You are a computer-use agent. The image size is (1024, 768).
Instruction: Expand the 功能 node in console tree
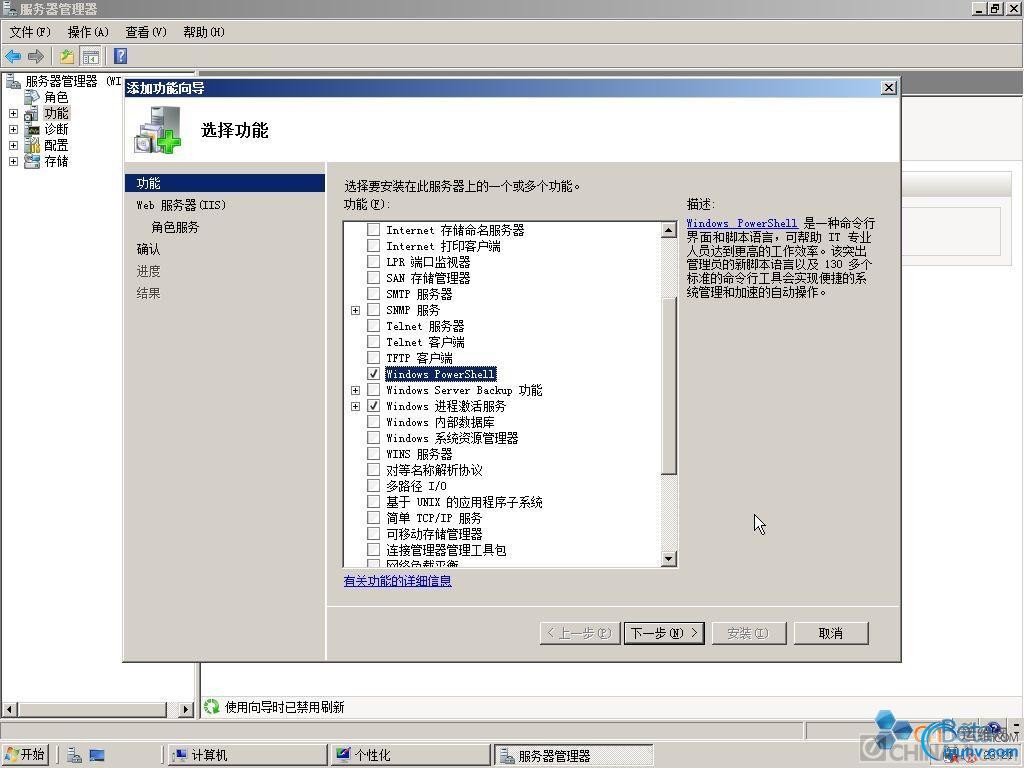tap(13, 114)
